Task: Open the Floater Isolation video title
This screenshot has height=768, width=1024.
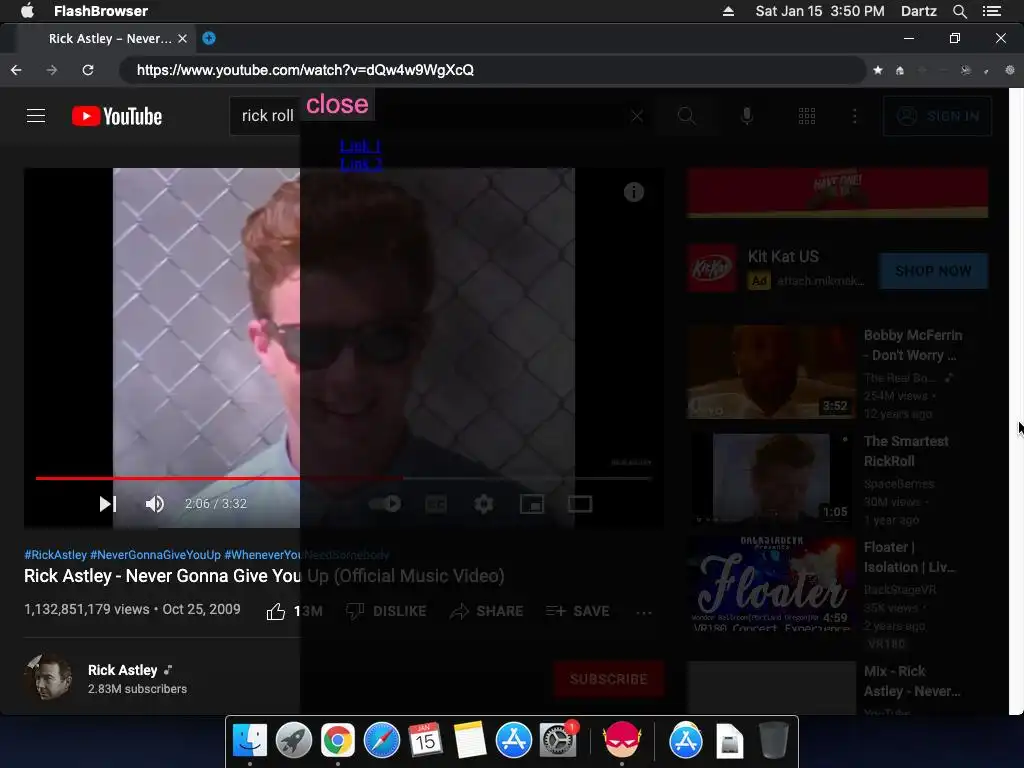Action: coord(908,557)
